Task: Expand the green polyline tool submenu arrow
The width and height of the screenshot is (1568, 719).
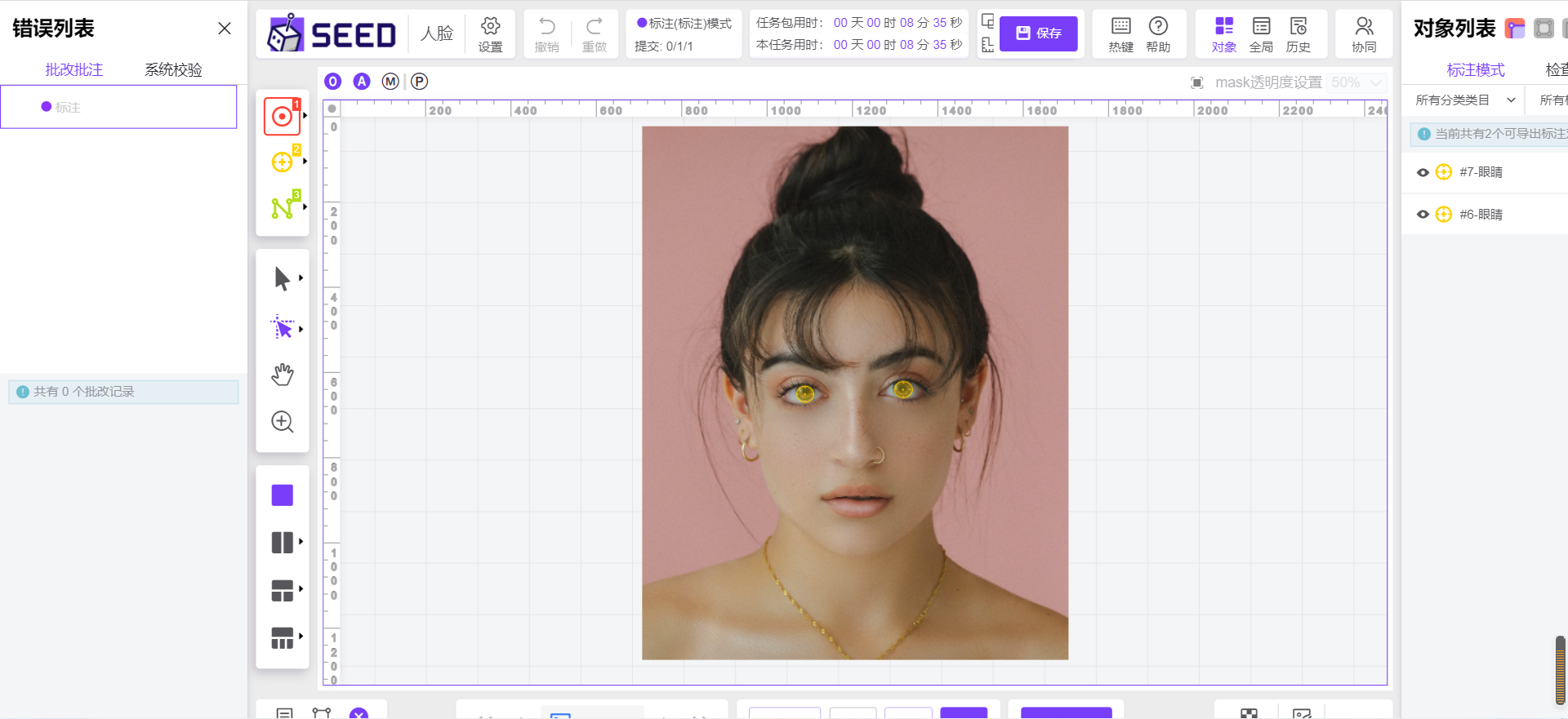Action: [x=305, y=207]
